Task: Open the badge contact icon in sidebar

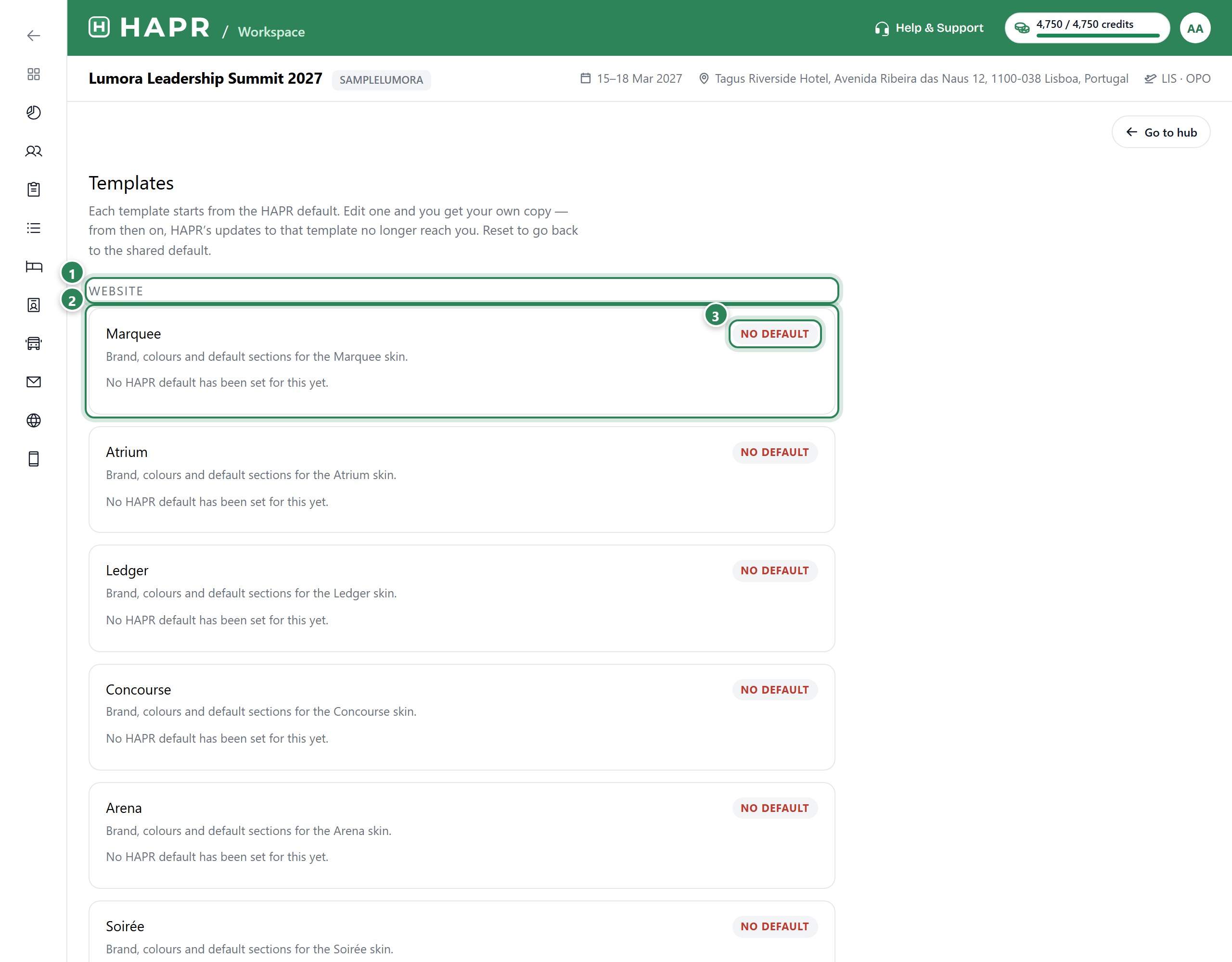Action: coord(34,305)
